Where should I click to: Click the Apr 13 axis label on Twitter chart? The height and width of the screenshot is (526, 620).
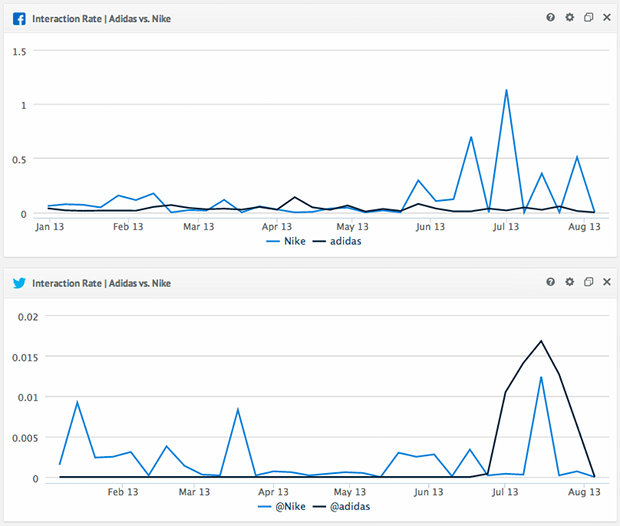point(273,492)
